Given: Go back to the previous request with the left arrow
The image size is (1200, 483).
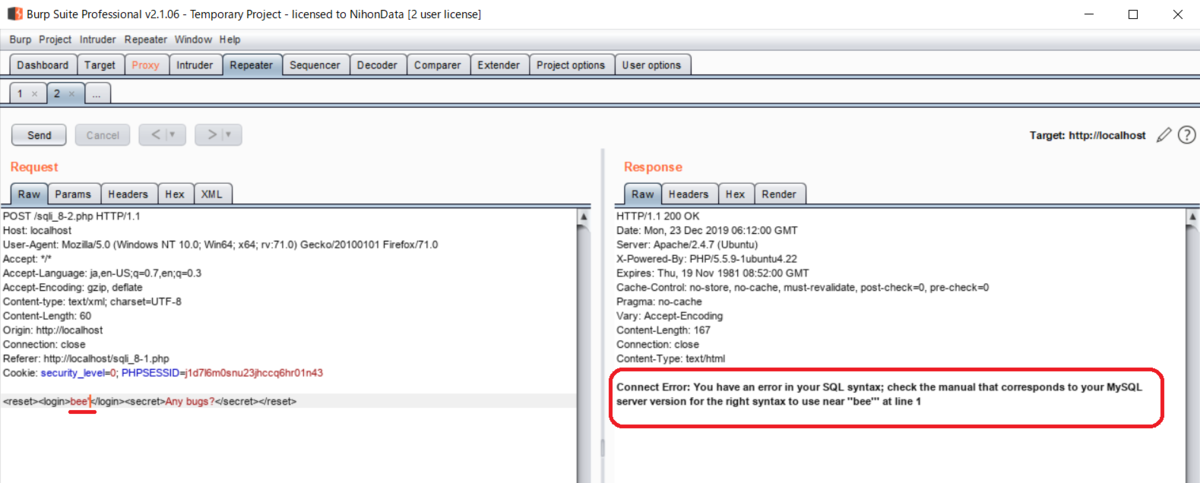Looking at the screenshot, I should pyautogui.click(x=156, y=135).
